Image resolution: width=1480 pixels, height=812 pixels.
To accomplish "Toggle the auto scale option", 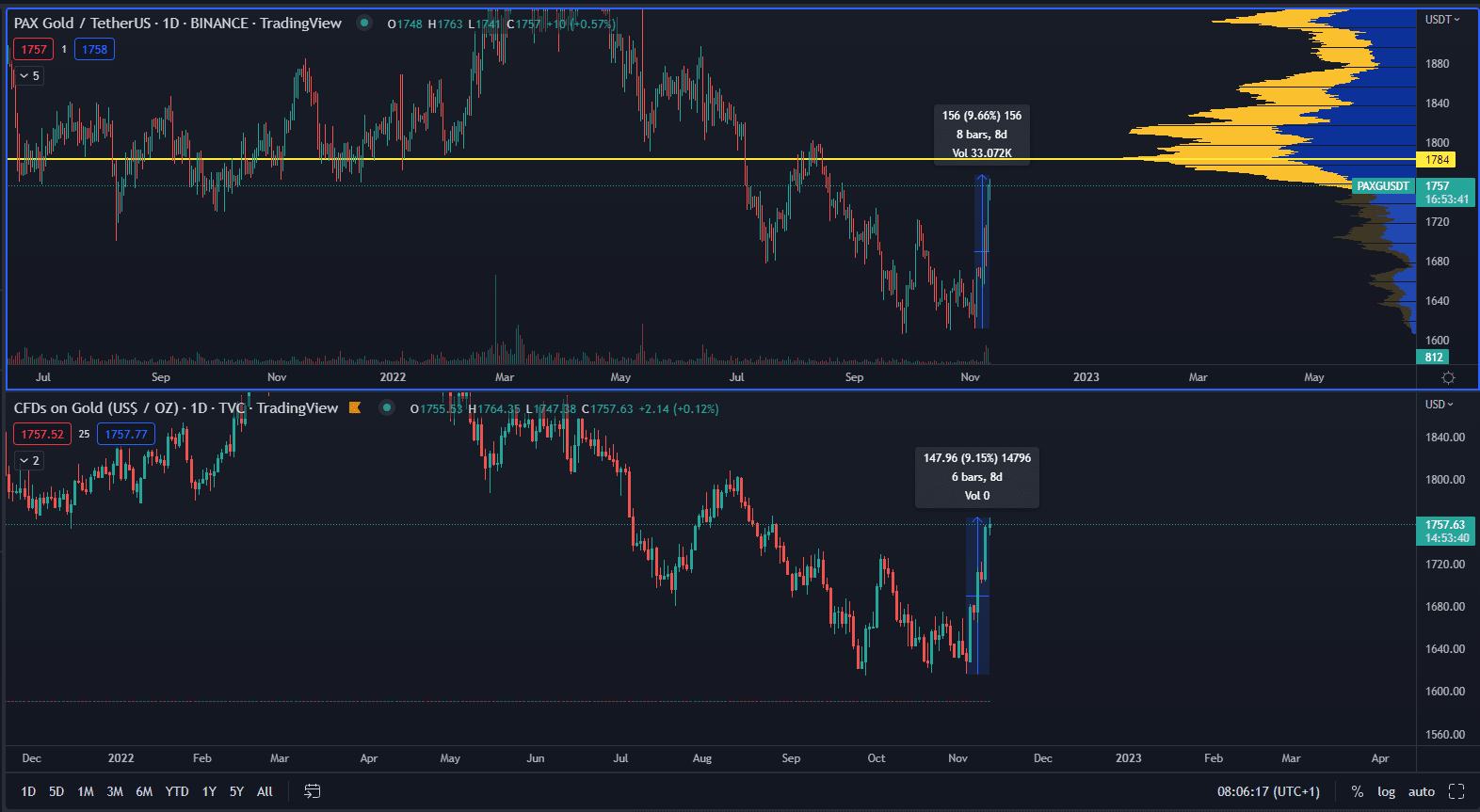I will 1421,791.
